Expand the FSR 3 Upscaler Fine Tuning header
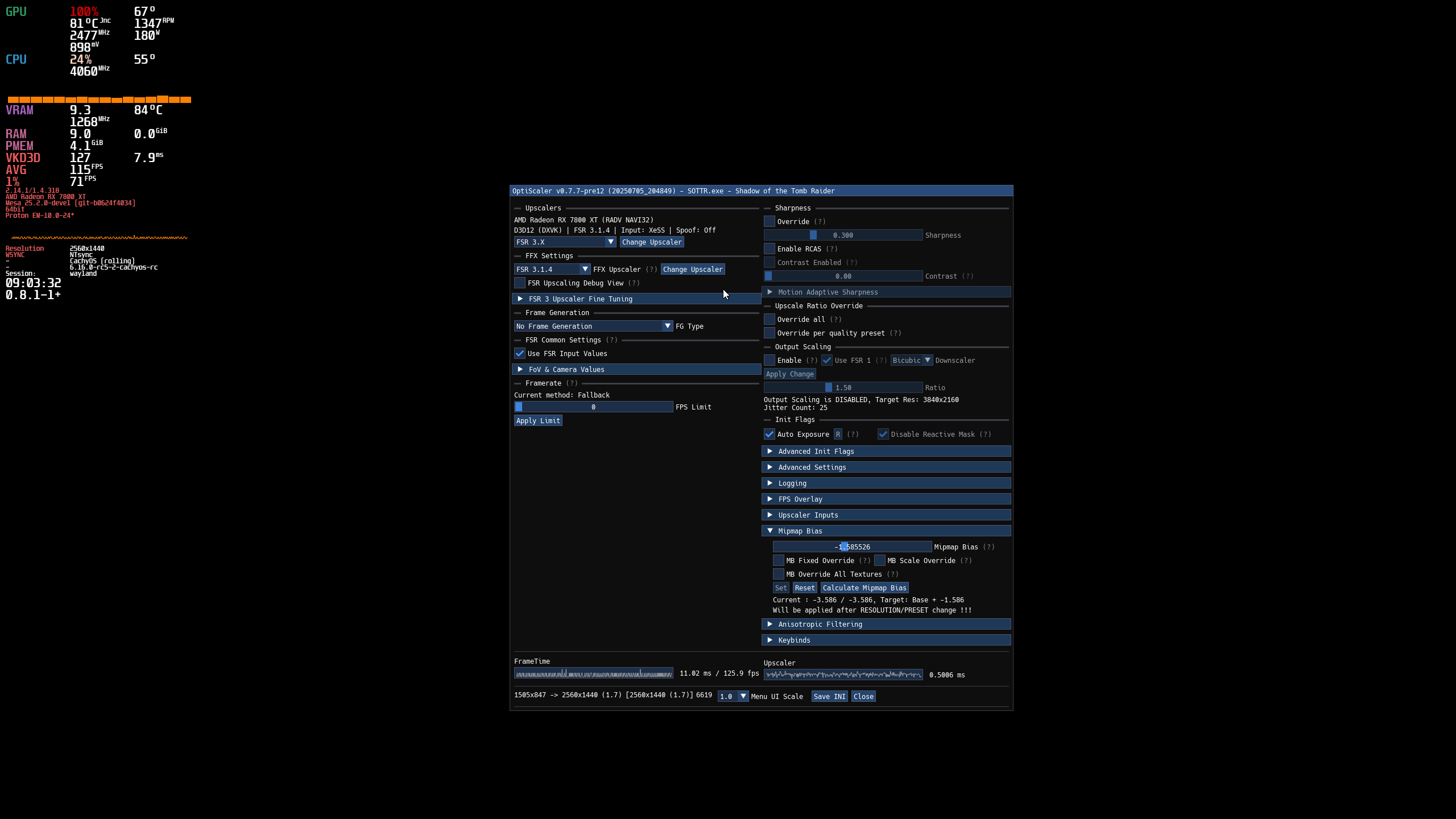The width and height of the screenshot is (1456, 819). [520, 299]
